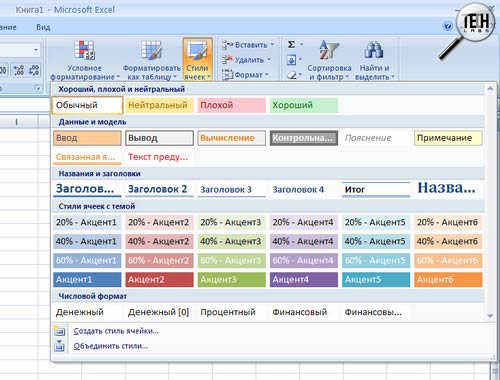The height and width of the screenshot is (380, 500).
Task: Apply the Пояснение cell style
Action: tap(376, 138)
